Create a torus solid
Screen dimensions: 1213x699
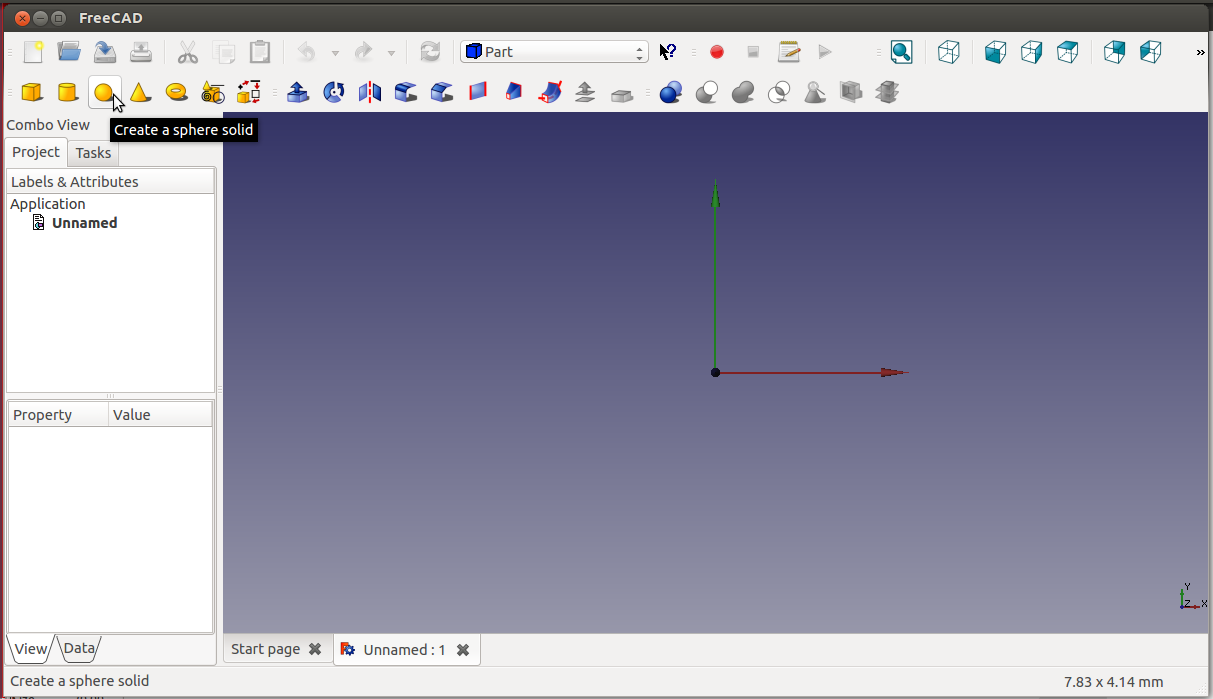(177, 93)
